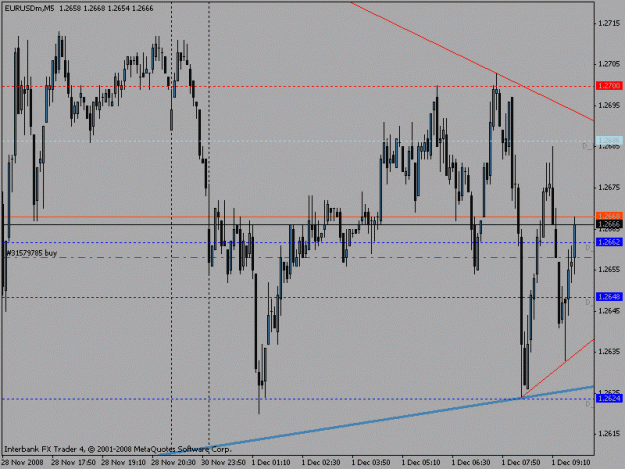Select the #31579785 buy order label

coord(31,253)
